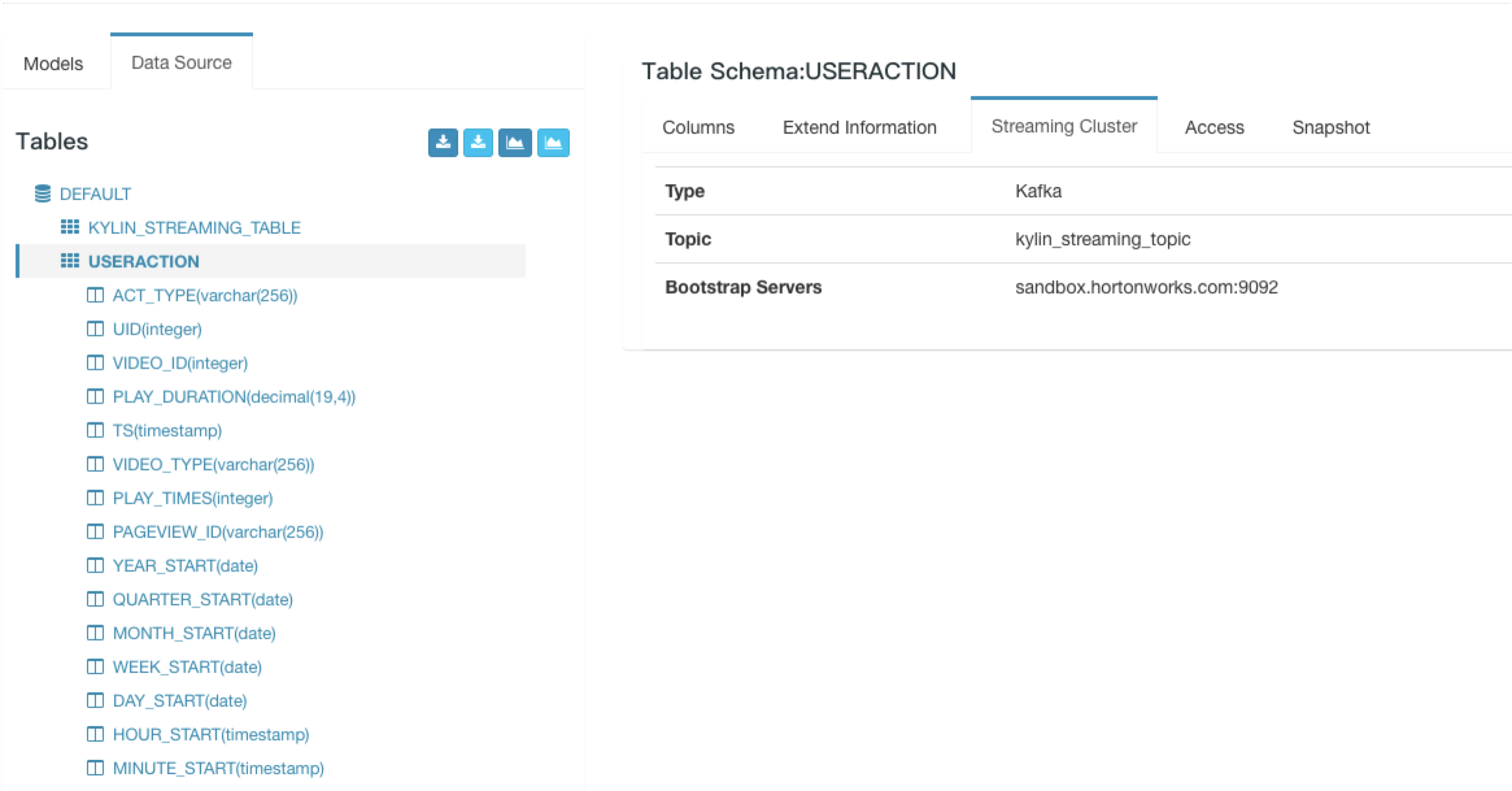The width and height of the screenshot is (1512, 791).
Task: Click the USERACTION table grid icon
Action: point(69,261)
